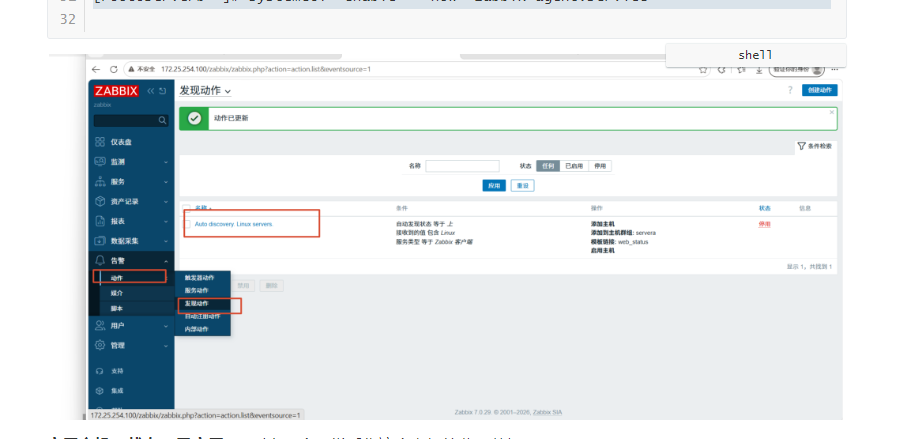This screenshot has height=439, width=912.
Task: Sort by the '名称' column header
Action: tap(203, 208)
